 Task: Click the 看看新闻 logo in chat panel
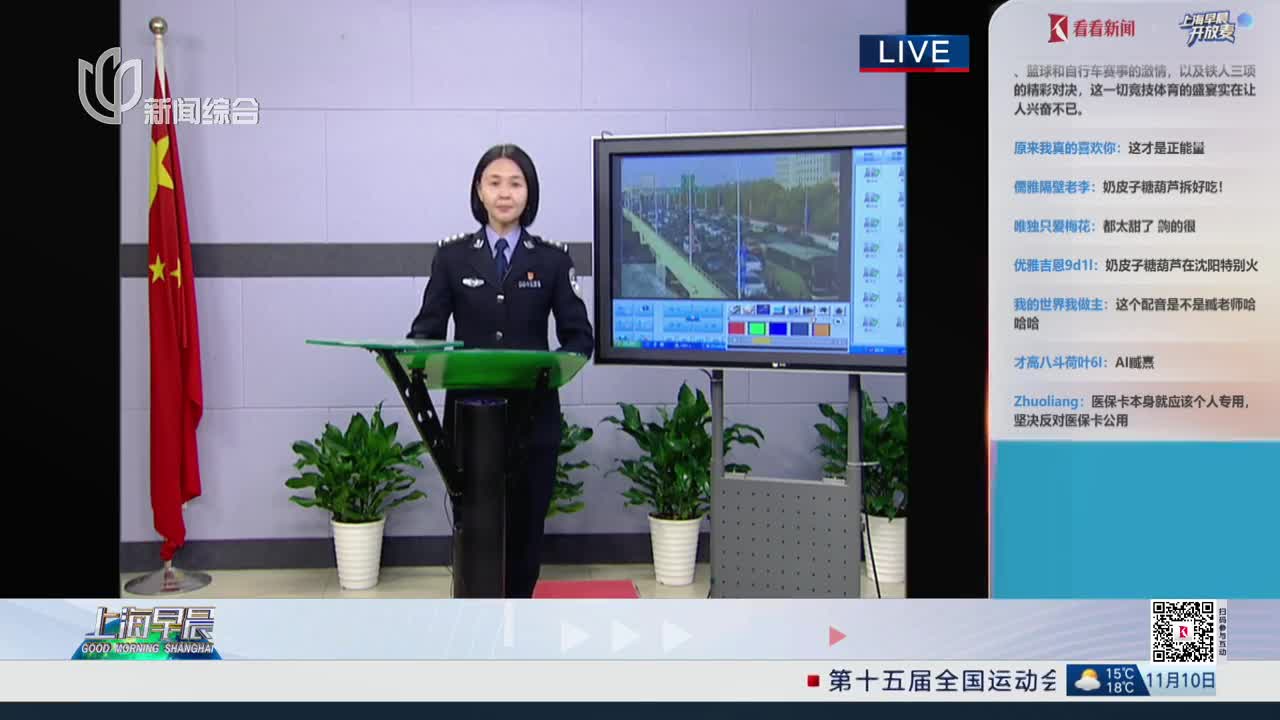click(x=1091, y=28)
